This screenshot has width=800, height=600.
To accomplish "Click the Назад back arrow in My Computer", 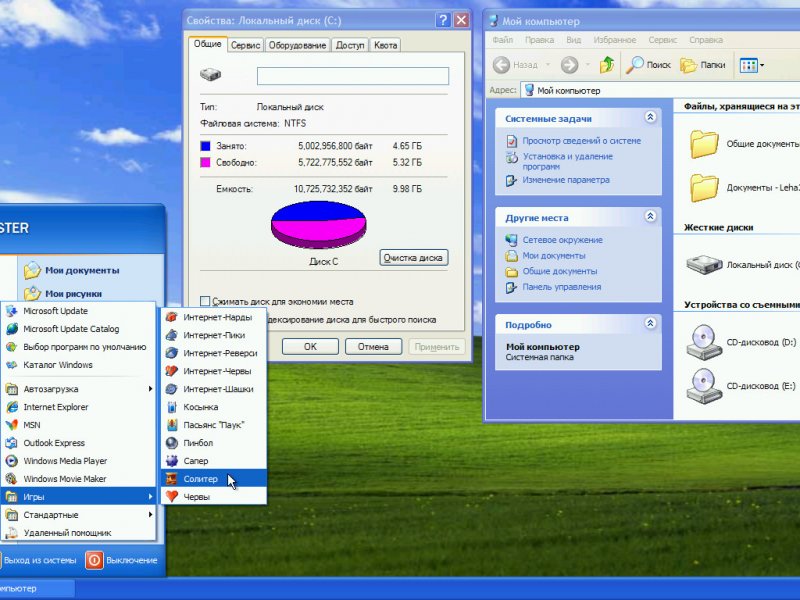I will pyautogui.click(x=502, y=65).
